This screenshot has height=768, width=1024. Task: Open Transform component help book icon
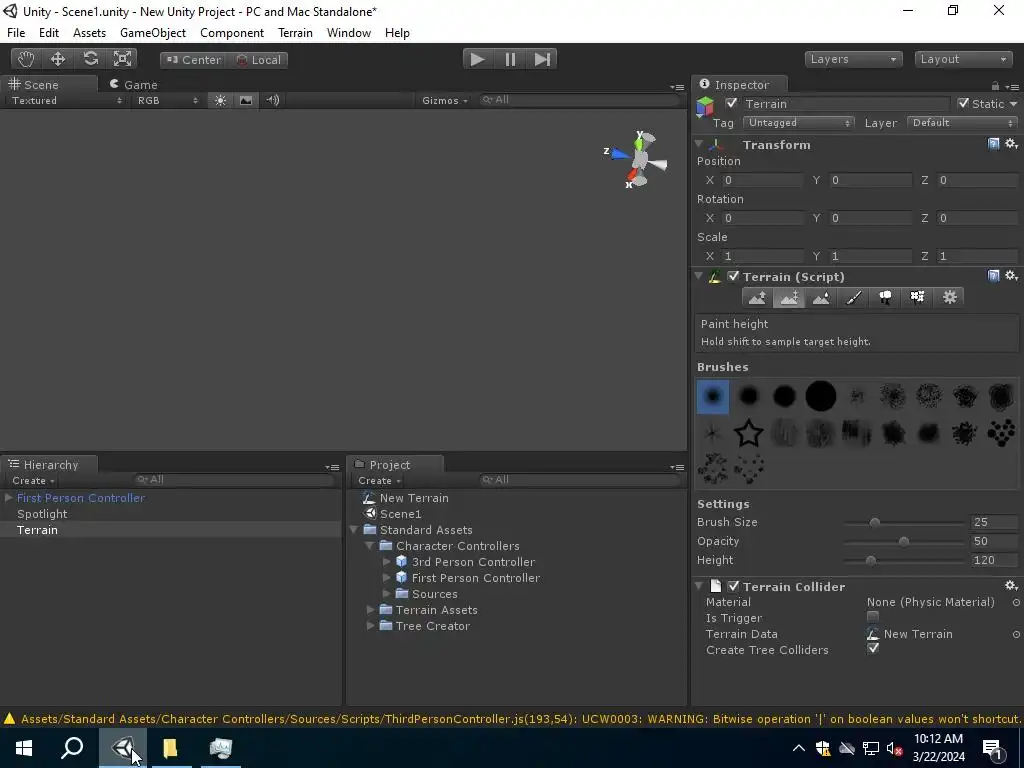(993, 144)
